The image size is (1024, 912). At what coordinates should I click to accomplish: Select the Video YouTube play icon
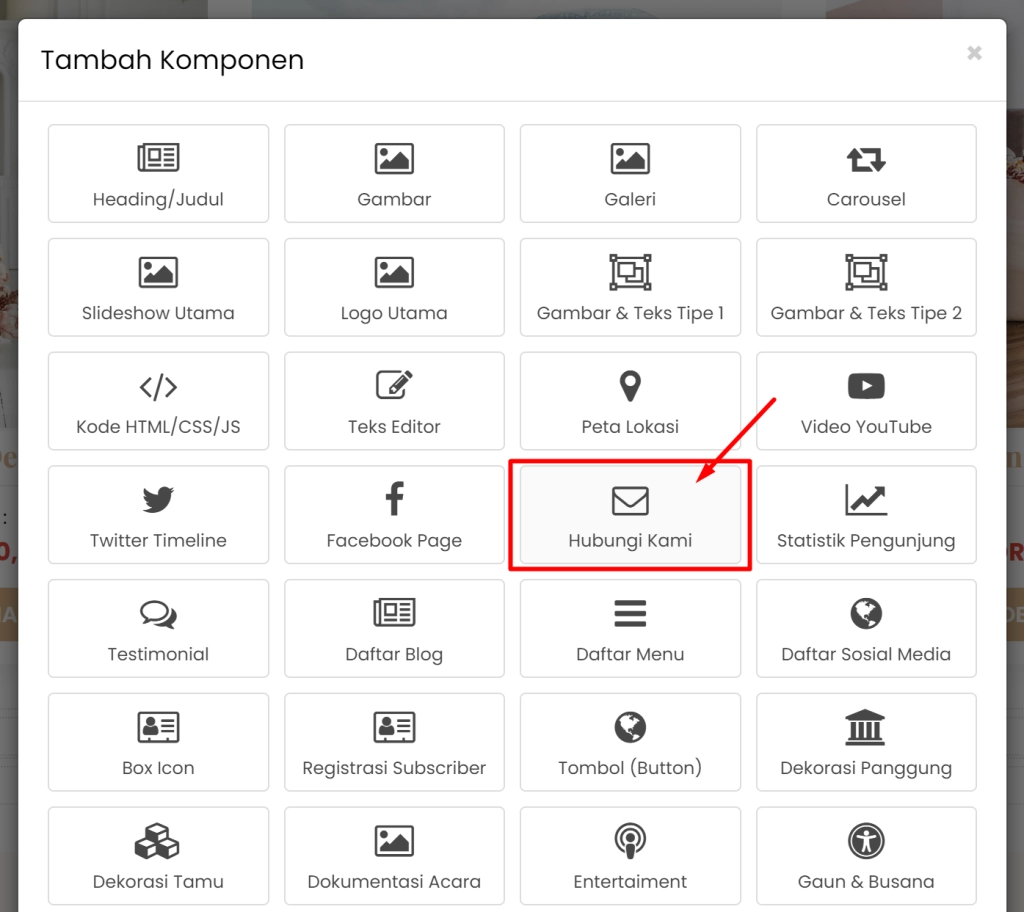tap(866, 386)
